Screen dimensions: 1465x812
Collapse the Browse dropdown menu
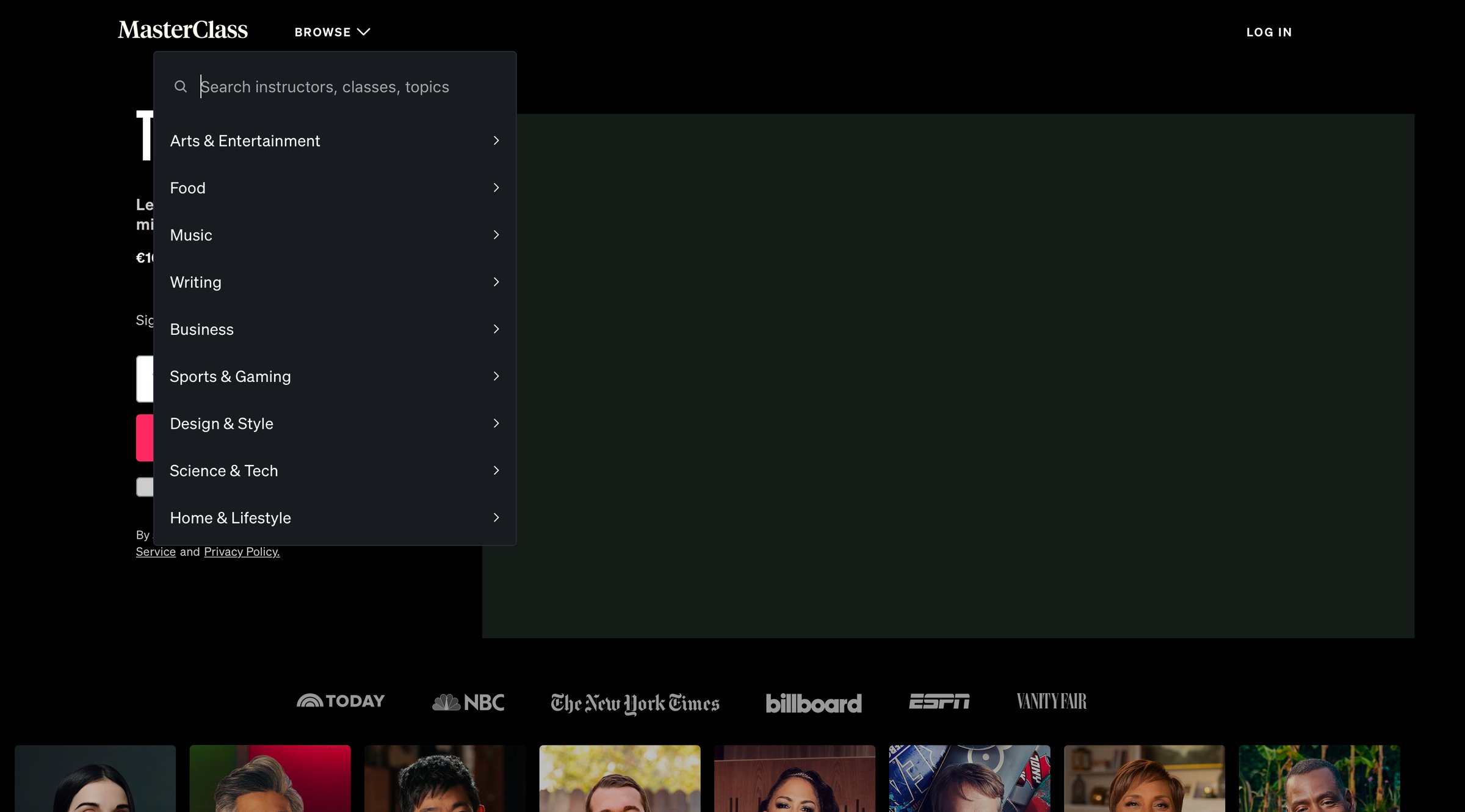pos(332,32)
